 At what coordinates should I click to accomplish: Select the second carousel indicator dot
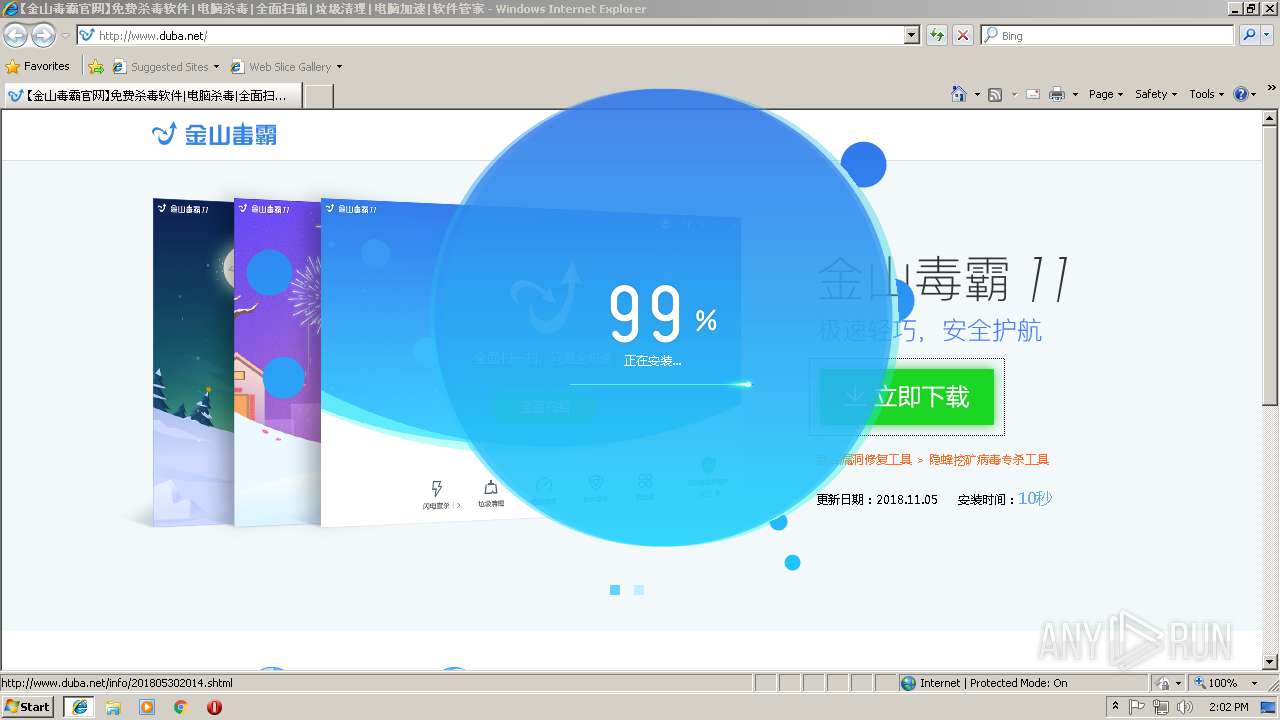pos(639,590)
